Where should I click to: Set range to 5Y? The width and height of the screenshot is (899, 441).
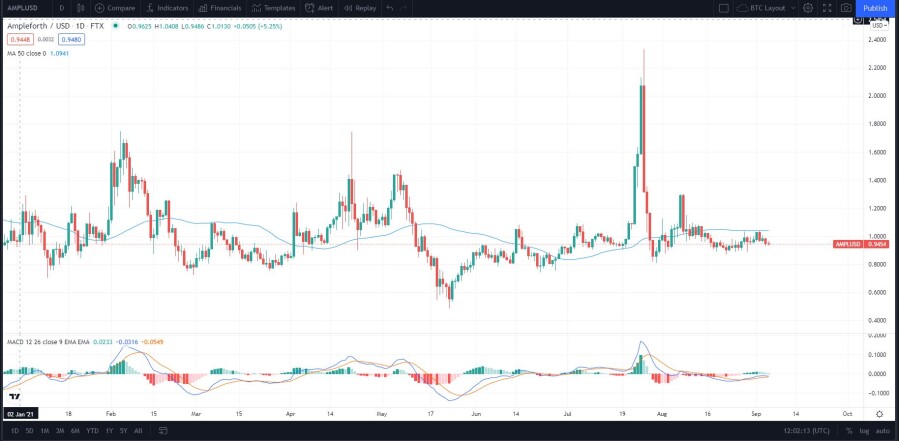[x=123, y=430]
